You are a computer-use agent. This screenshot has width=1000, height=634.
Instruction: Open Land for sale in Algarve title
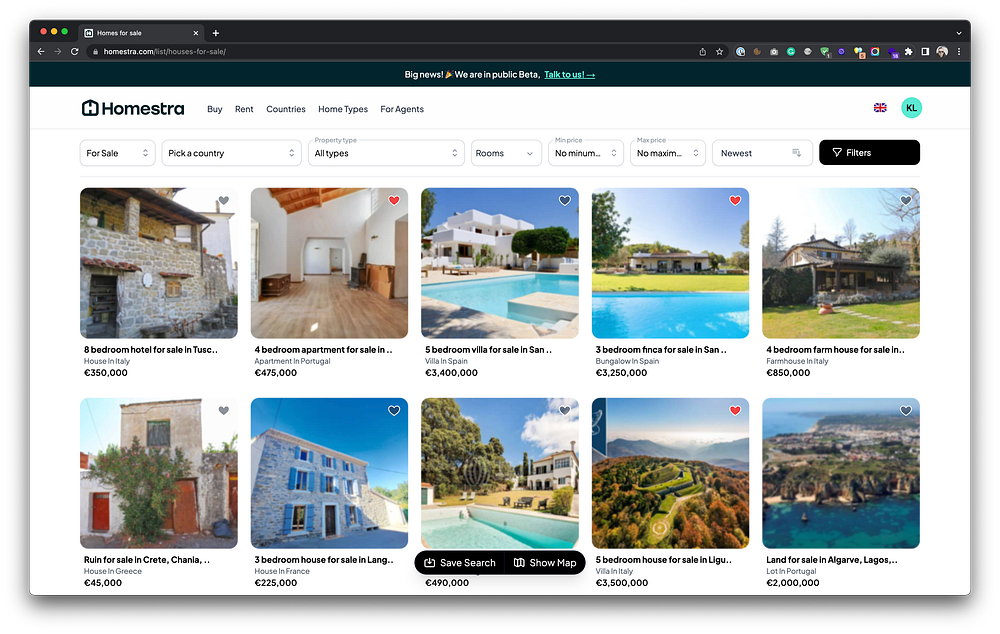pos(832,559)
